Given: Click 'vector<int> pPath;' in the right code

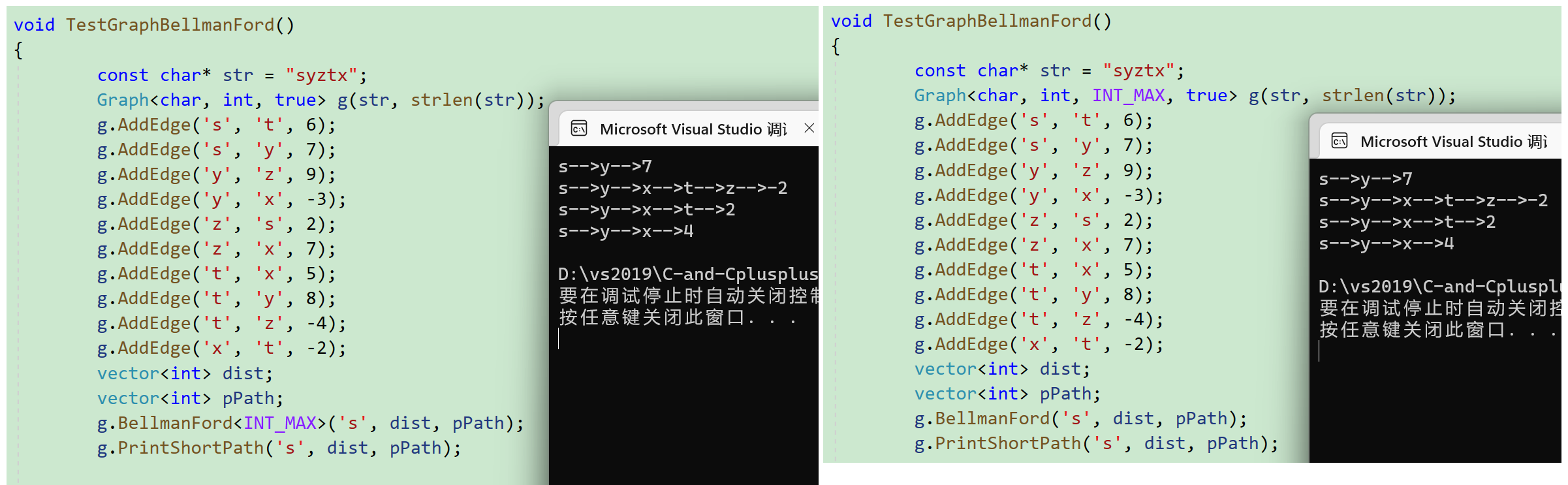Looking at the screenshot, I should click(x=1008, y=394).
